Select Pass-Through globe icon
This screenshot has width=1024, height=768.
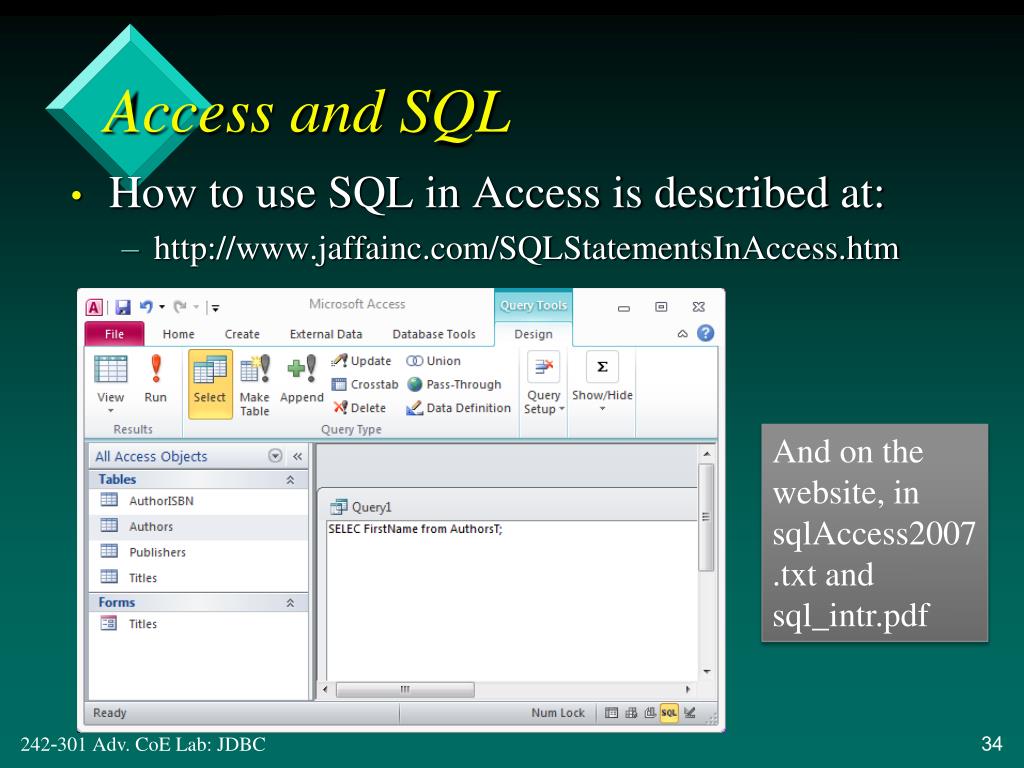click(x=415, y=385)
